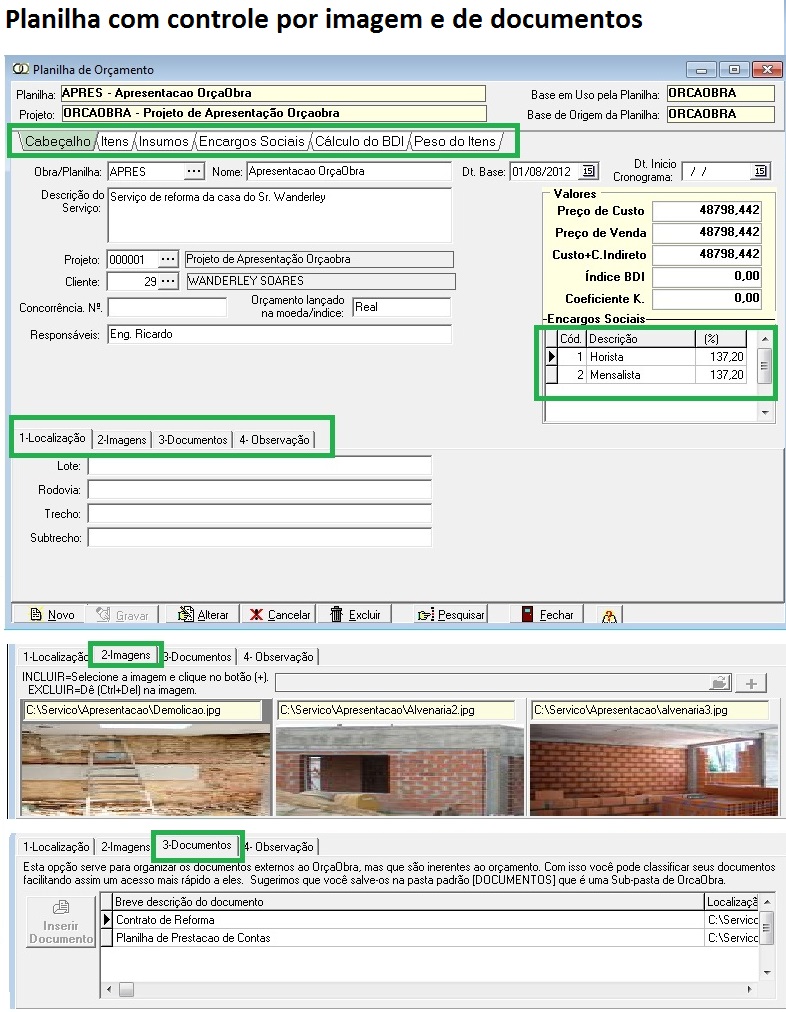Open the Dt. Inicio Cronograma calendar picker

click(x=761, y=171)
